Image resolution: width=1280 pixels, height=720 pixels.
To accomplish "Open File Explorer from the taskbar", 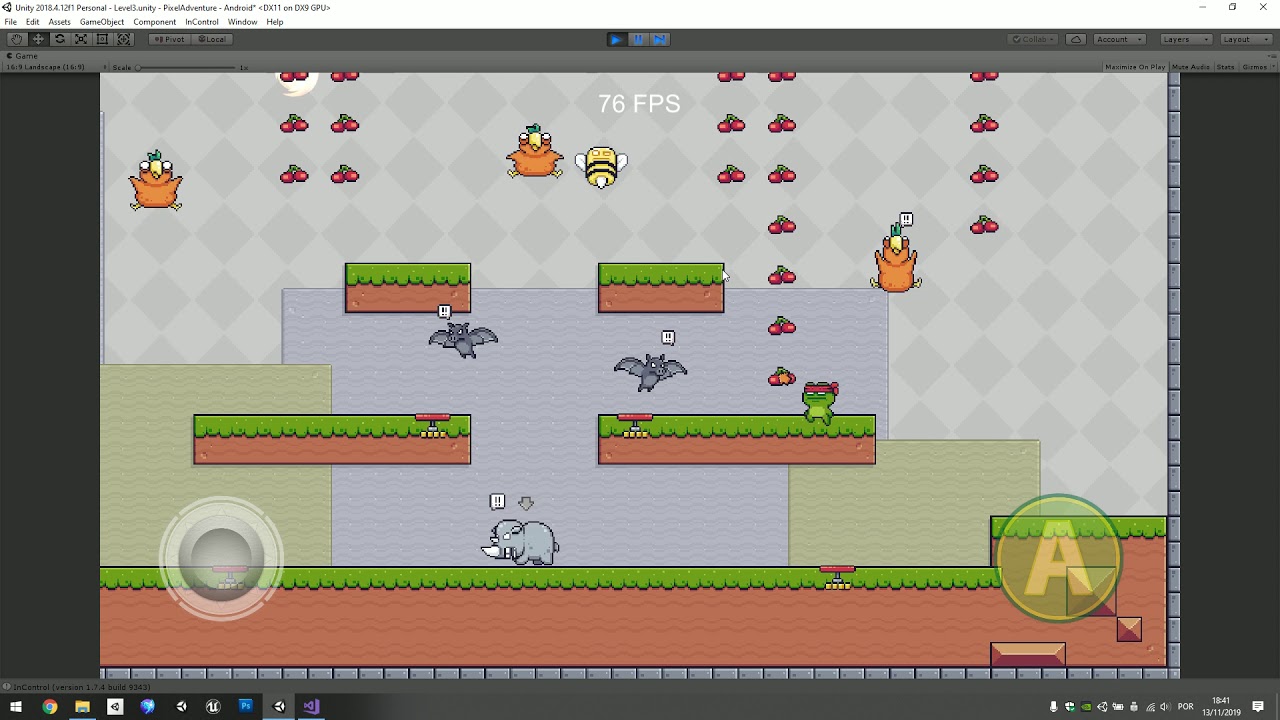I will pyautogui.click(x=82, y=707).
